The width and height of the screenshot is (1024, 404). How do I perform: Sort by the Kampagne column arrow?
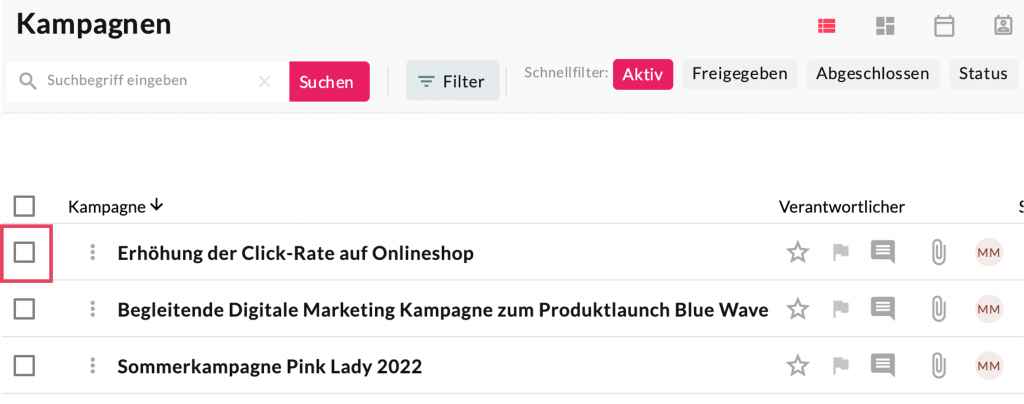coord(156,206)
